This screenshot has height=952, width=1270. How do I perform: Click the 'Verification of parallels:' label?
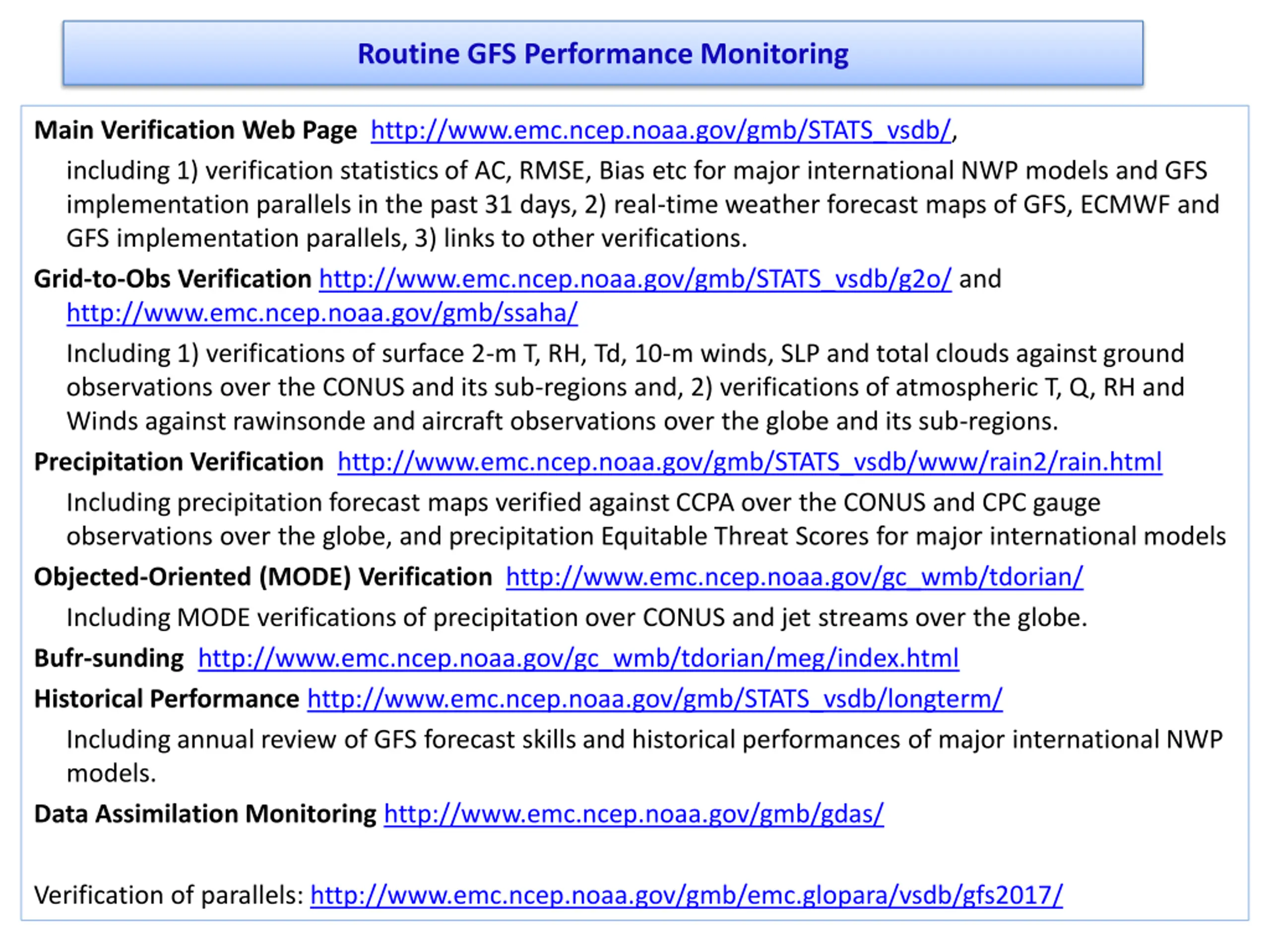pos(169,895)
